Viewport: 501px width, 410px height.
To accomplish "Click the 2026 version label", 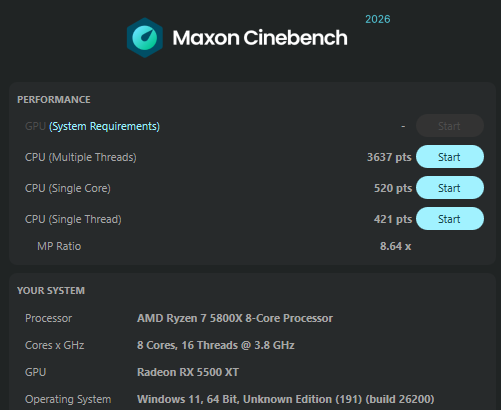I will tap(378, 19).
